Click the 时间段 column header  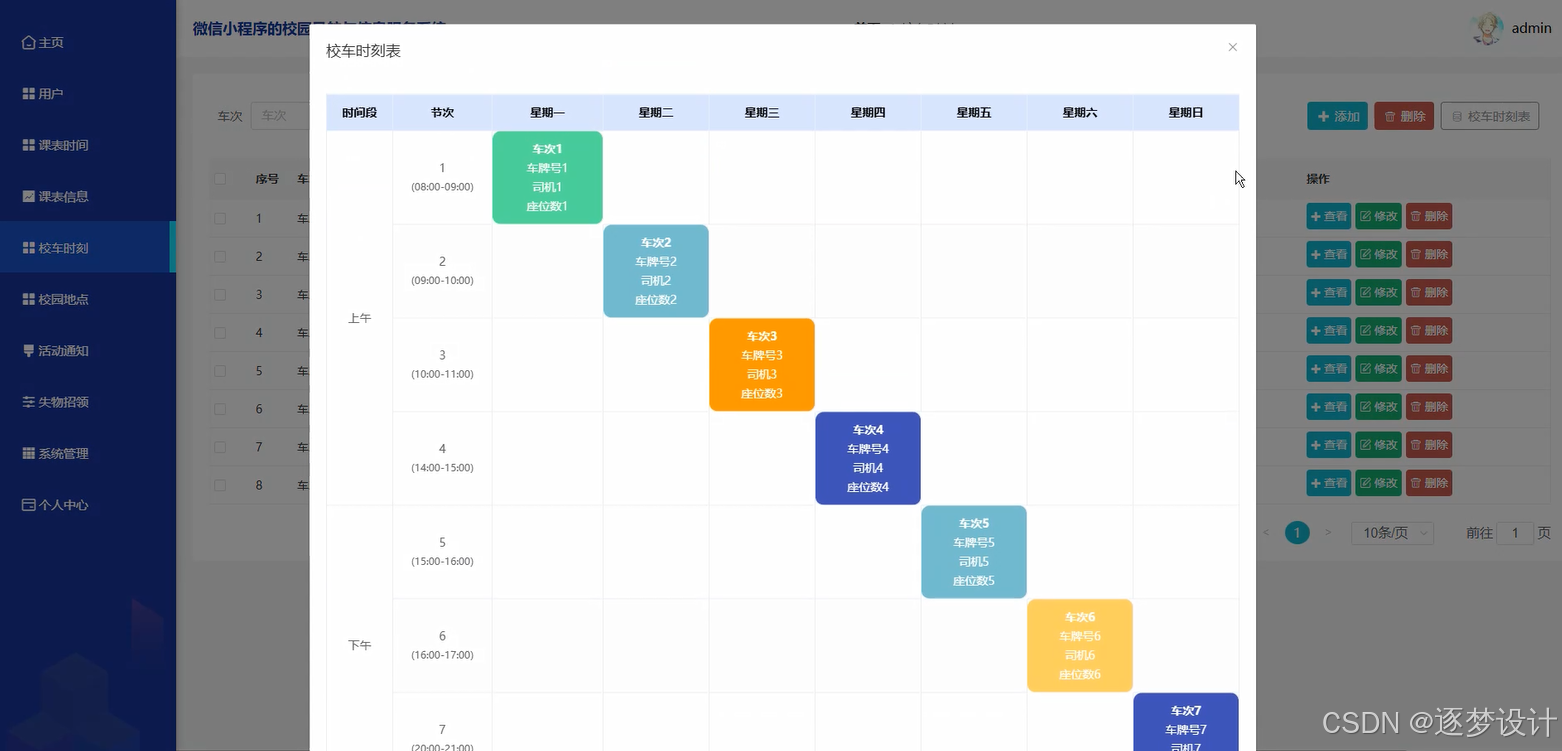point(359,113)
